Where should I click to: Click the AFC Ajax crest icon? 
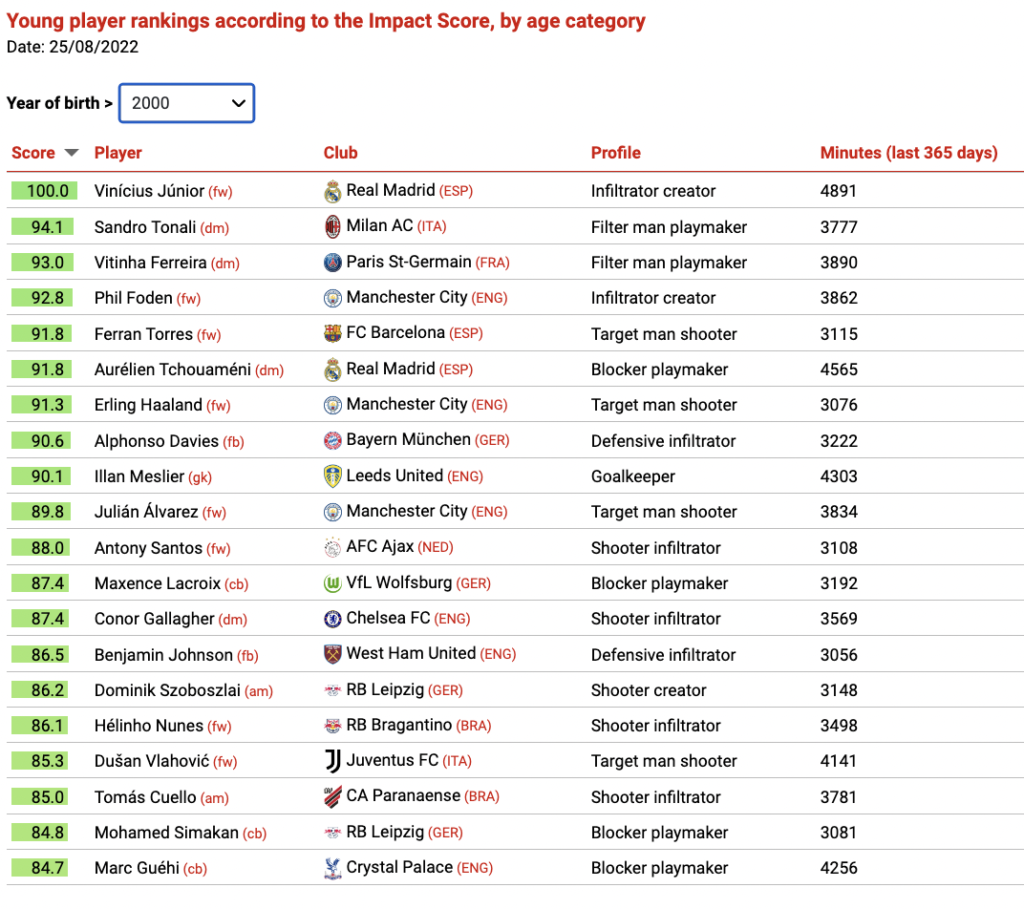[332, 547]
